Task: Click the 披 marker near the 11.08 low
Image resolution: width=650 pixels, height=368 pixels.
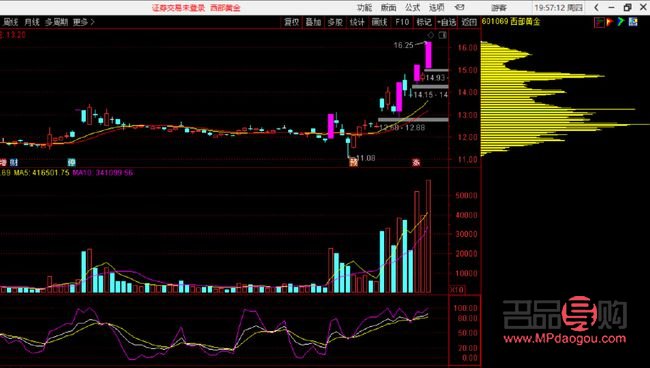Action: 353,162
